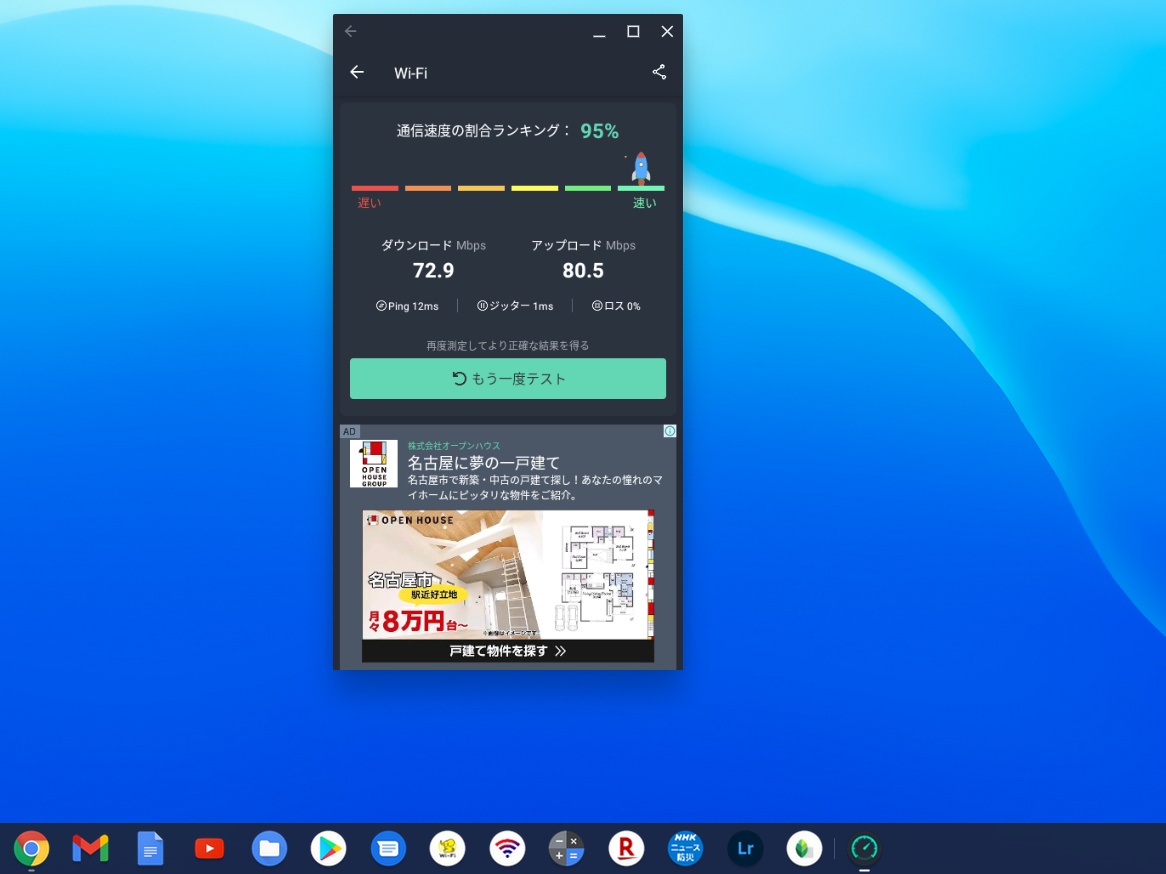Viewport: 1166px width, 874px height.
Task: Open the yellow Wi-Fi mascot app icon
Action: (x=448, y=848)
